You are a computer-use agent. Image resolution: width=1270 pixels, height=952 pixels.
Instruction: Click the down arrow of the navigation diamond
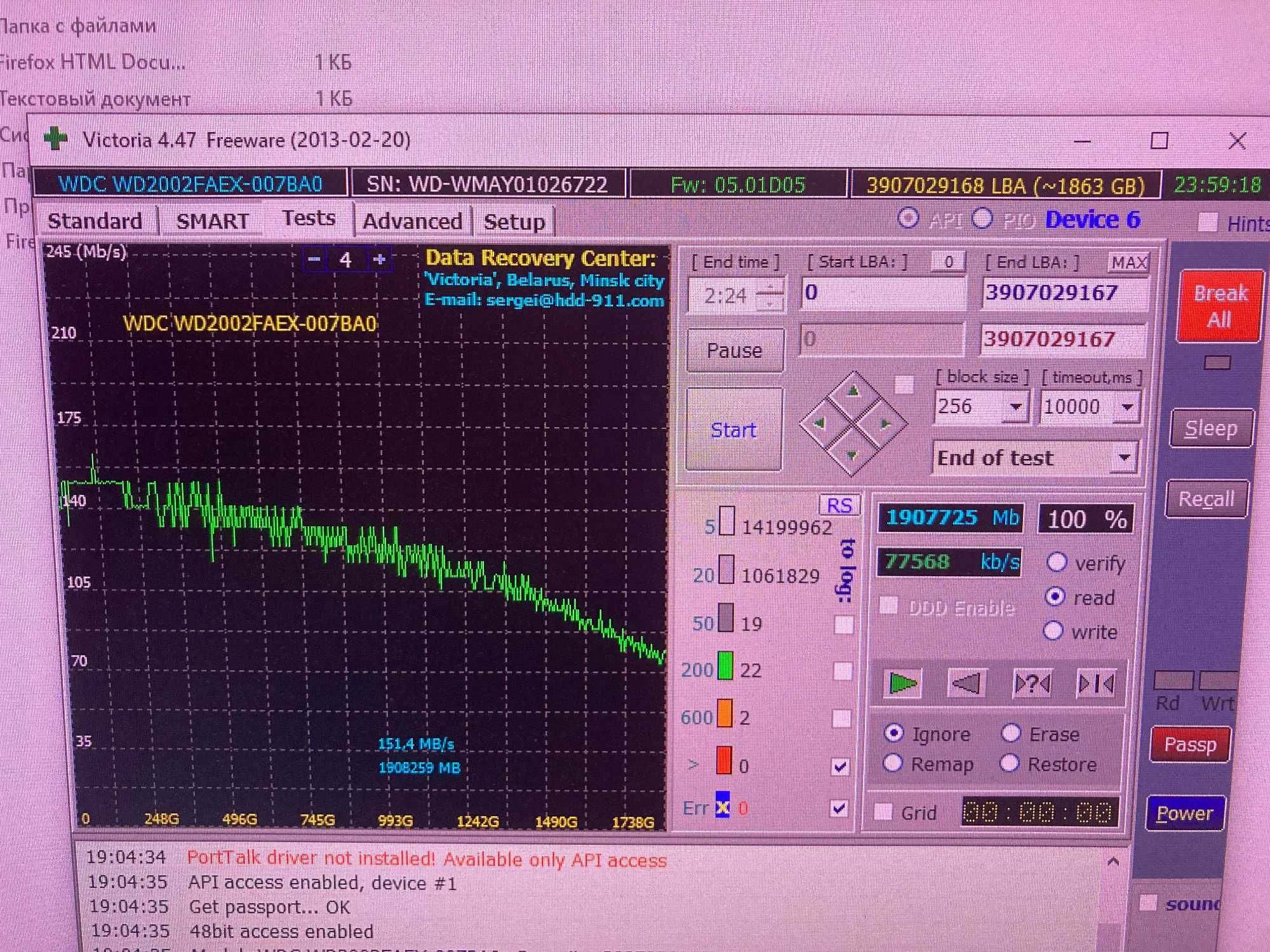point(852,455)
